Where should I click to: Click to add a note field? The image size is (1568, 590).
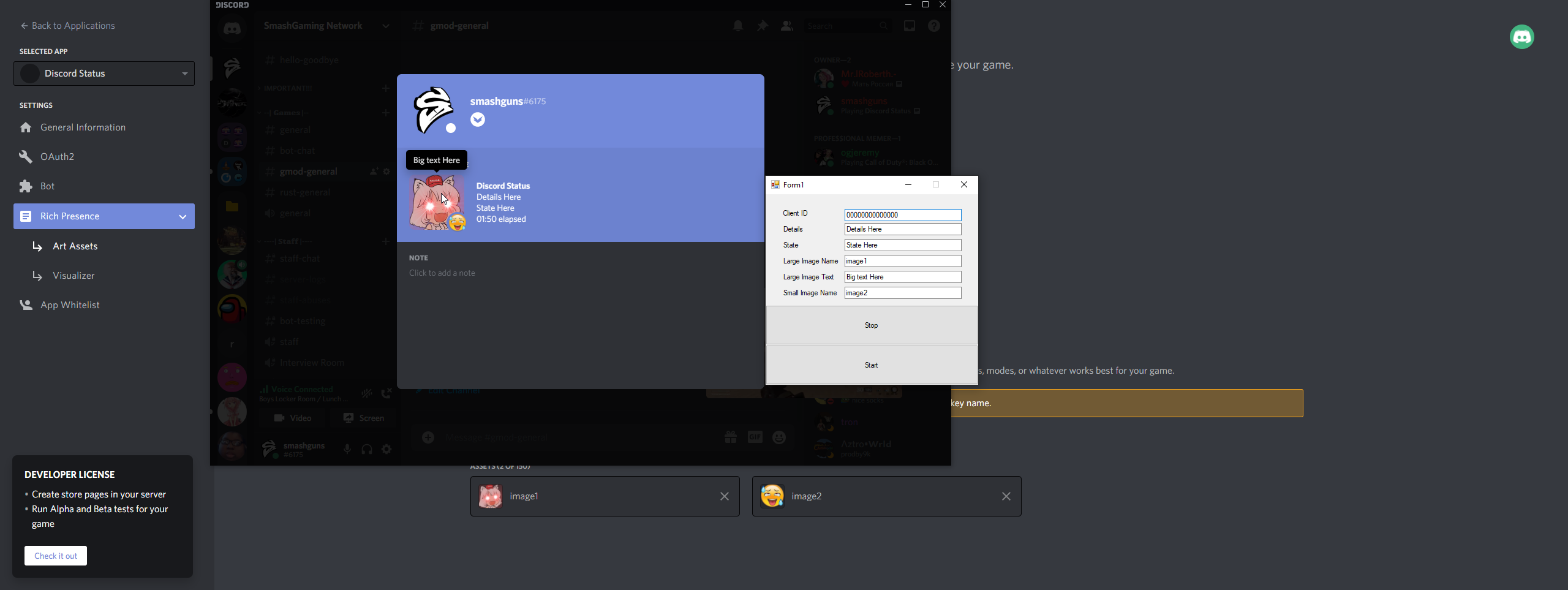(x=442, y=273)
